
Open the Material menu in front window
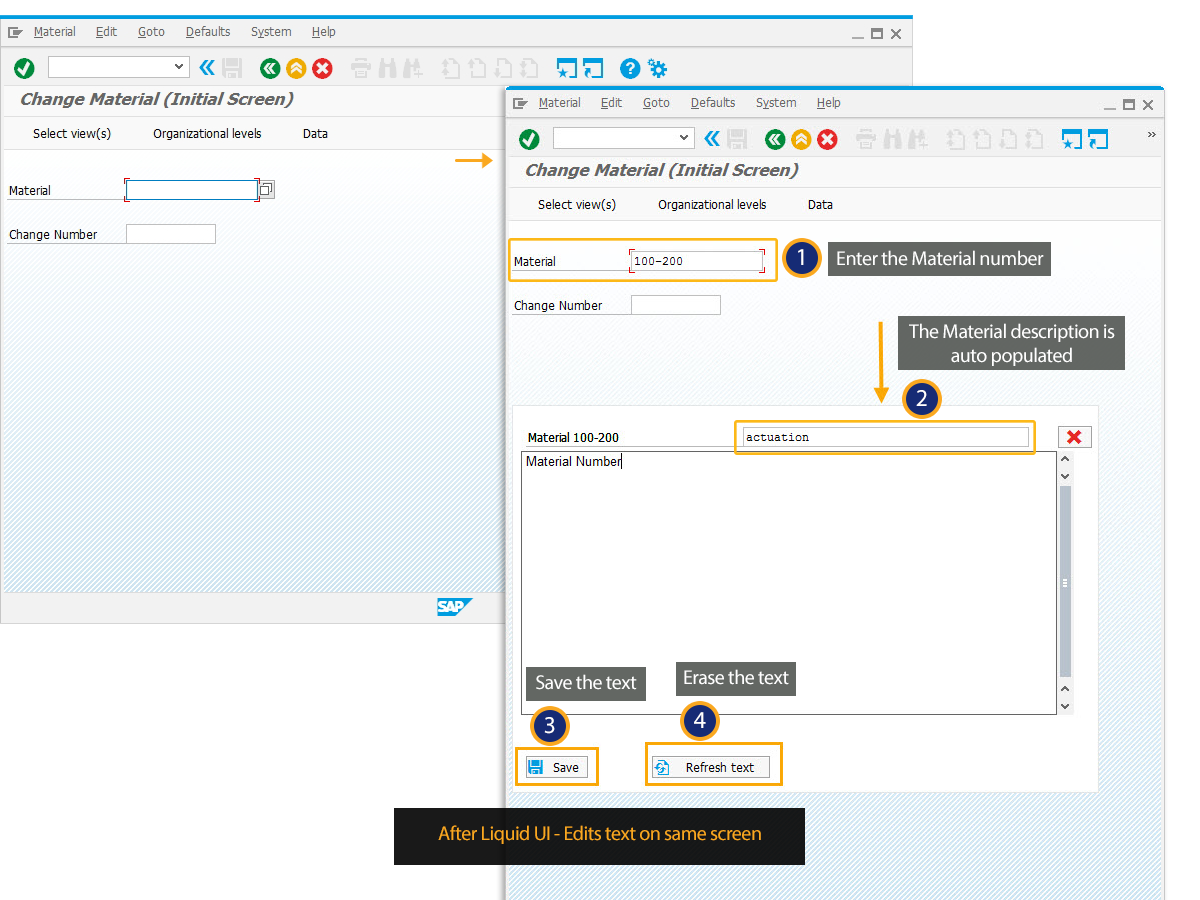[559, 103]
